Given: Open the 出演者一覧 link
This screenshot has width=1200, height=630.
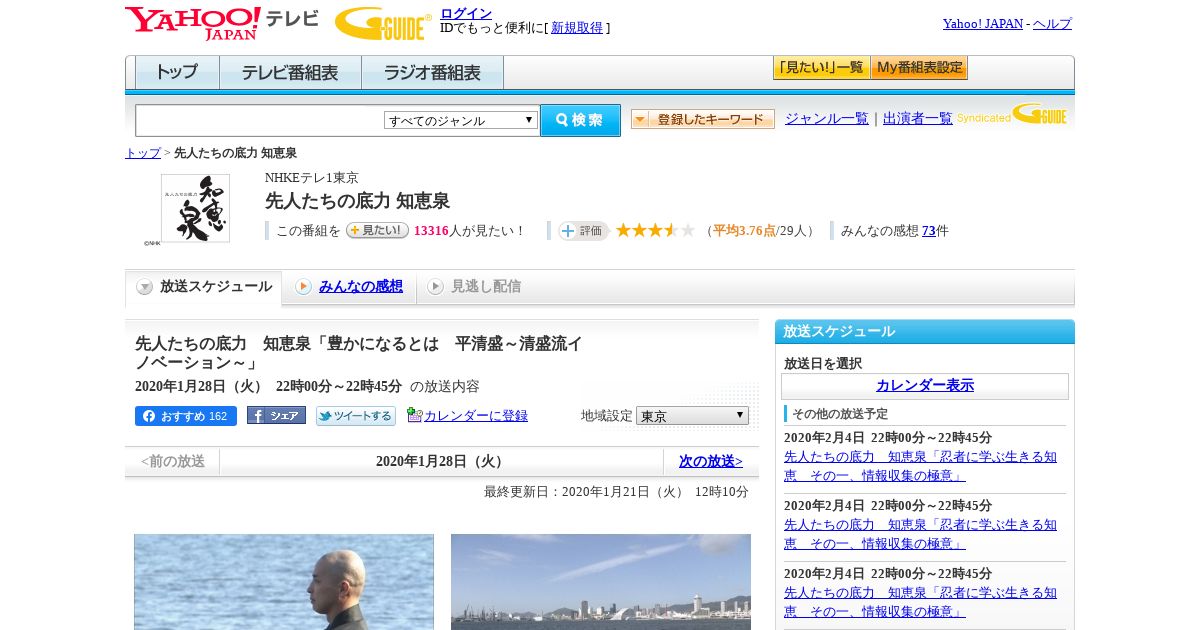Looking at the screenshot, I should coord(918,119).
